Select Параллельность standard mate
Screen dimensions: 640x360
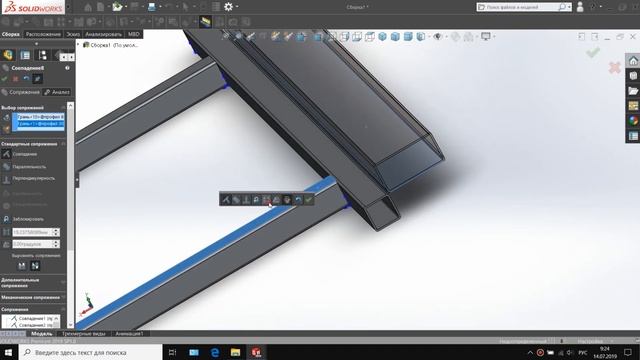(29, 167)
